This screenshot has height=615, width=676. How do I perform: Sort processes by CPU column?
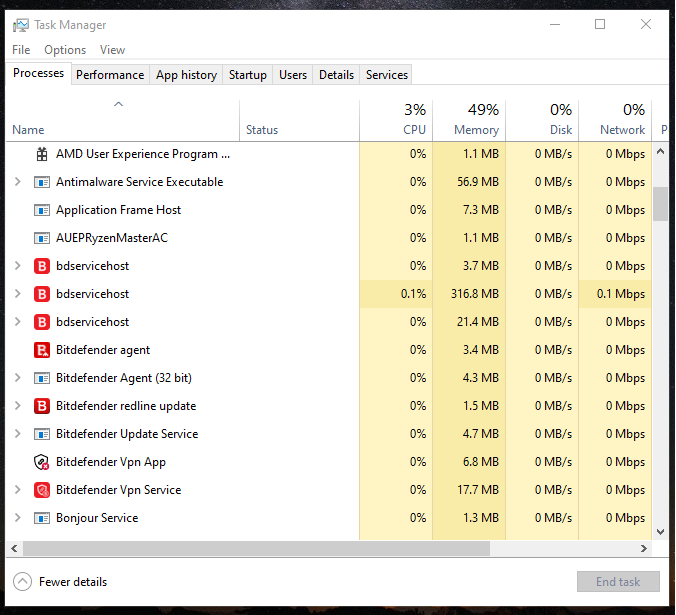pos(396,121)
